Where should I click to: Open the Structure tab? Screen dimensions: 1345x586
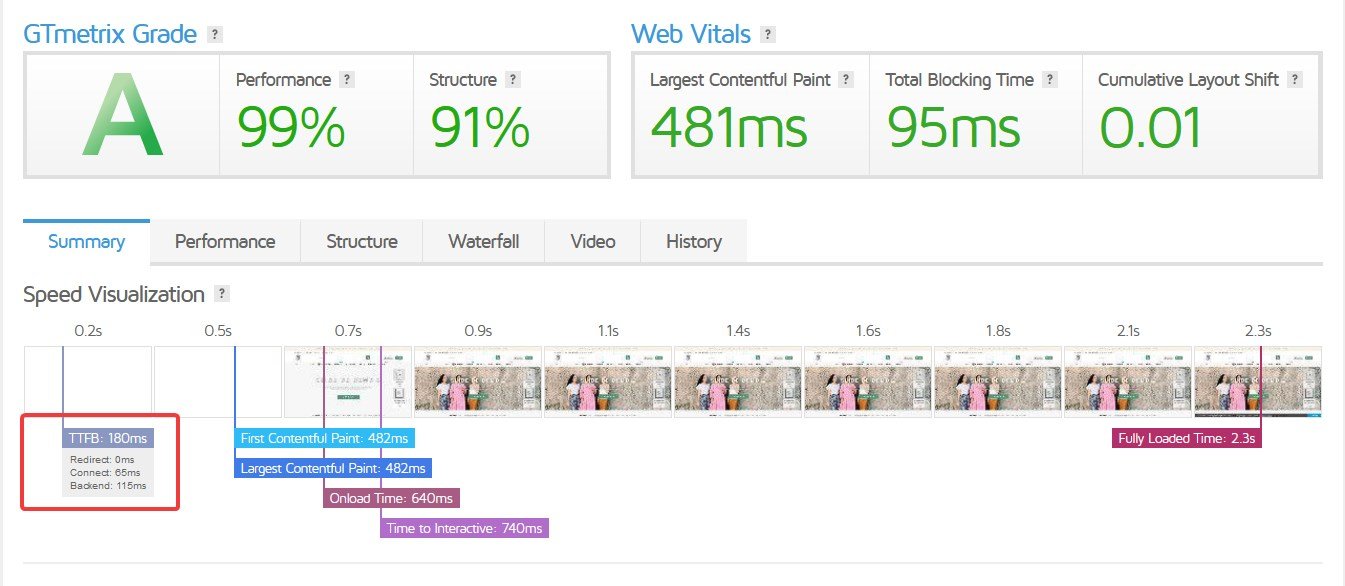point(362,242)
